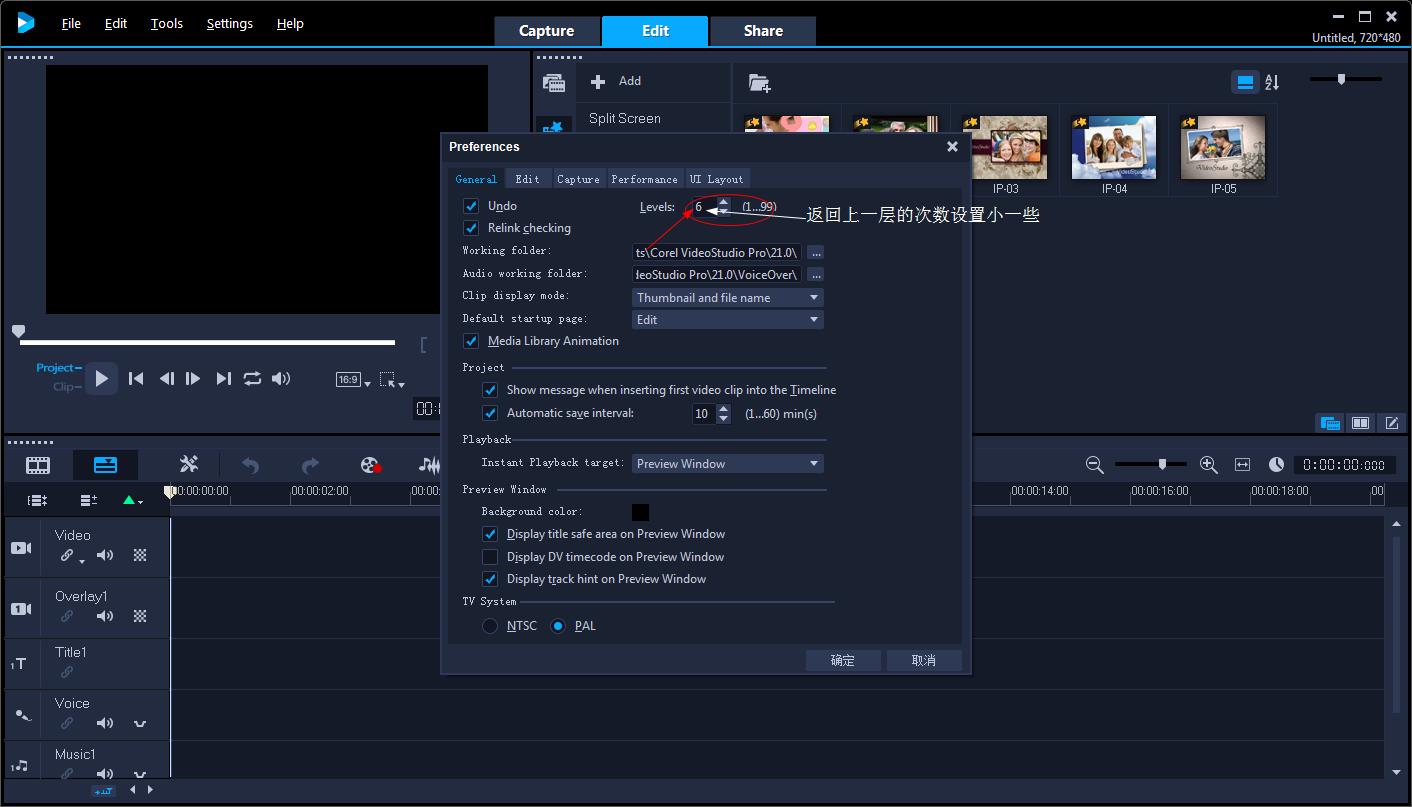Play the project in preview

coord(101,378)
